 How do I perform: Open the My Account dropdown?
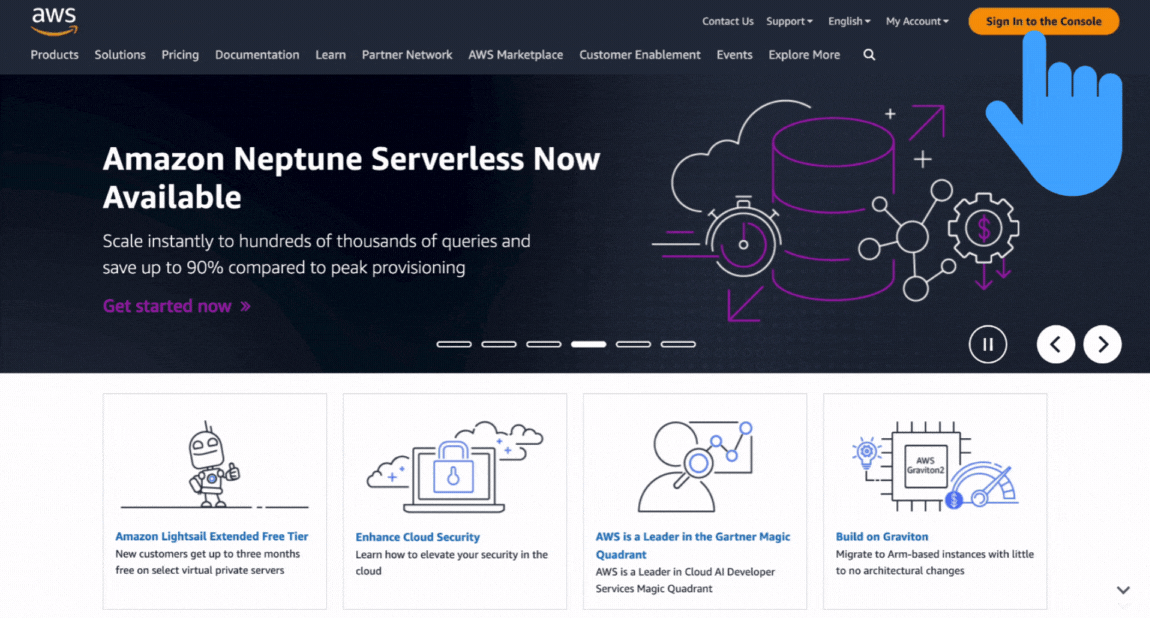tap(915, 20)
